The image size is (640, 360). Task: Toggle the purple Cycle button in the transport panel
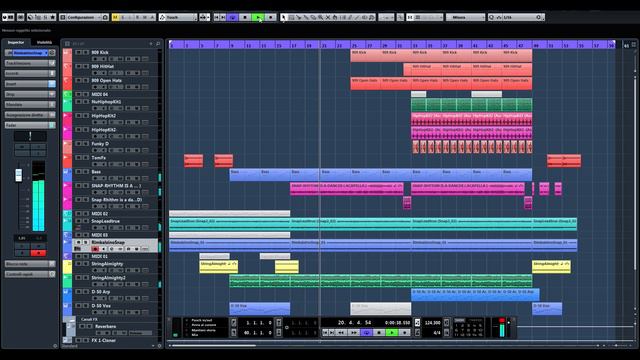[x=367, y=333]
